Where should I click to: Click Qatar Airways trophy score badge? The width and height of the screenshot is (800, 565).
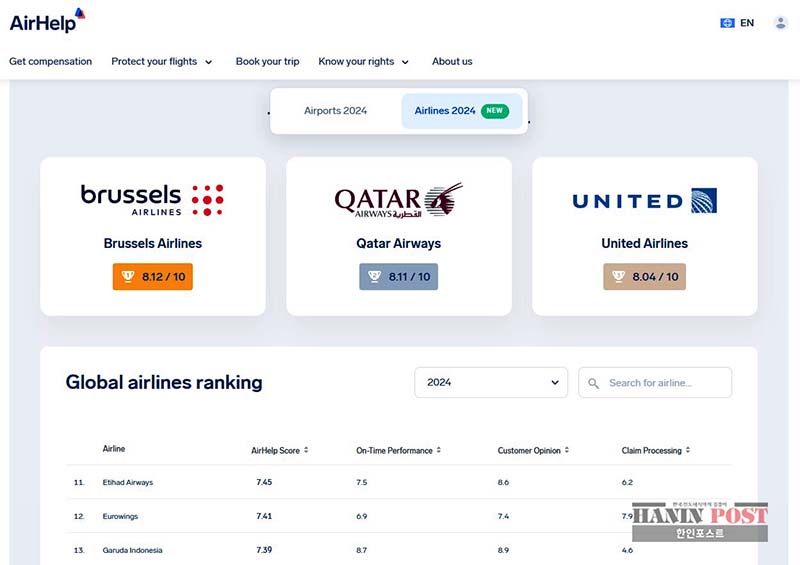398,277
